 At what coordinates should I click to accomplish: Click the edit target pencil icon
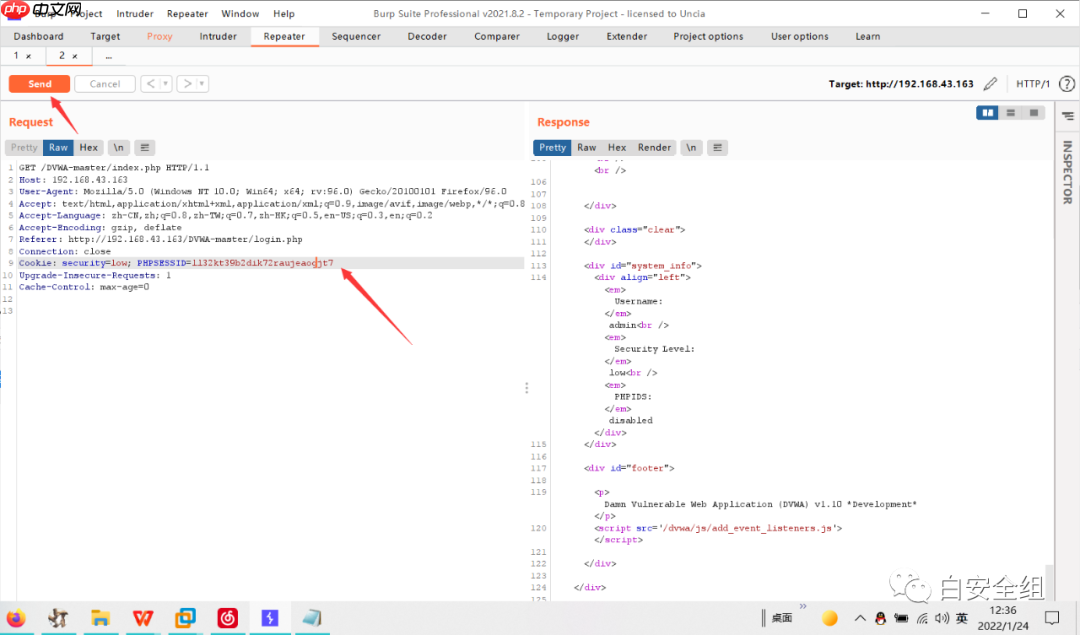tap(990, 84)
